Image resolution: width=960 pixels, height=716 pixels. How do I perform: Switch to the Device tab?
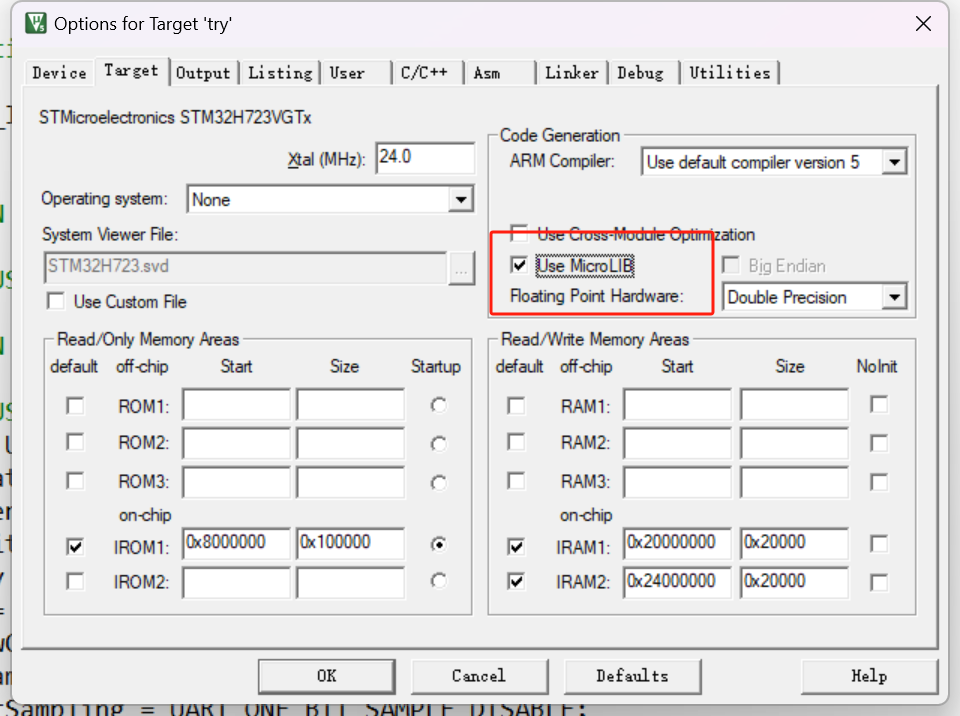(x=59, y=73)
